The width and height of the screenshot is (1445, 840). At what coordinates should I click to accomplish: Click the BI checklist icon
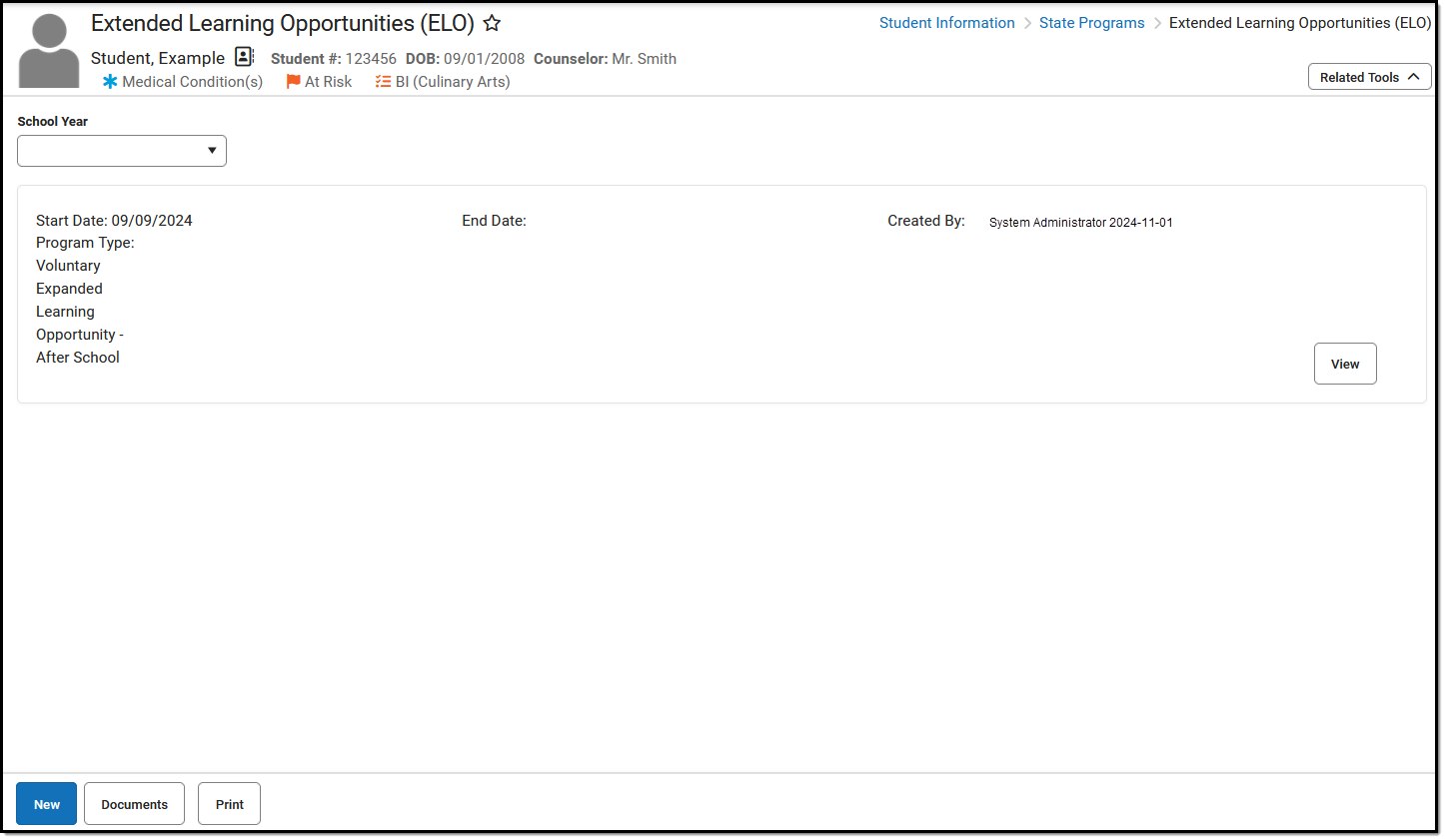[383, 82]
